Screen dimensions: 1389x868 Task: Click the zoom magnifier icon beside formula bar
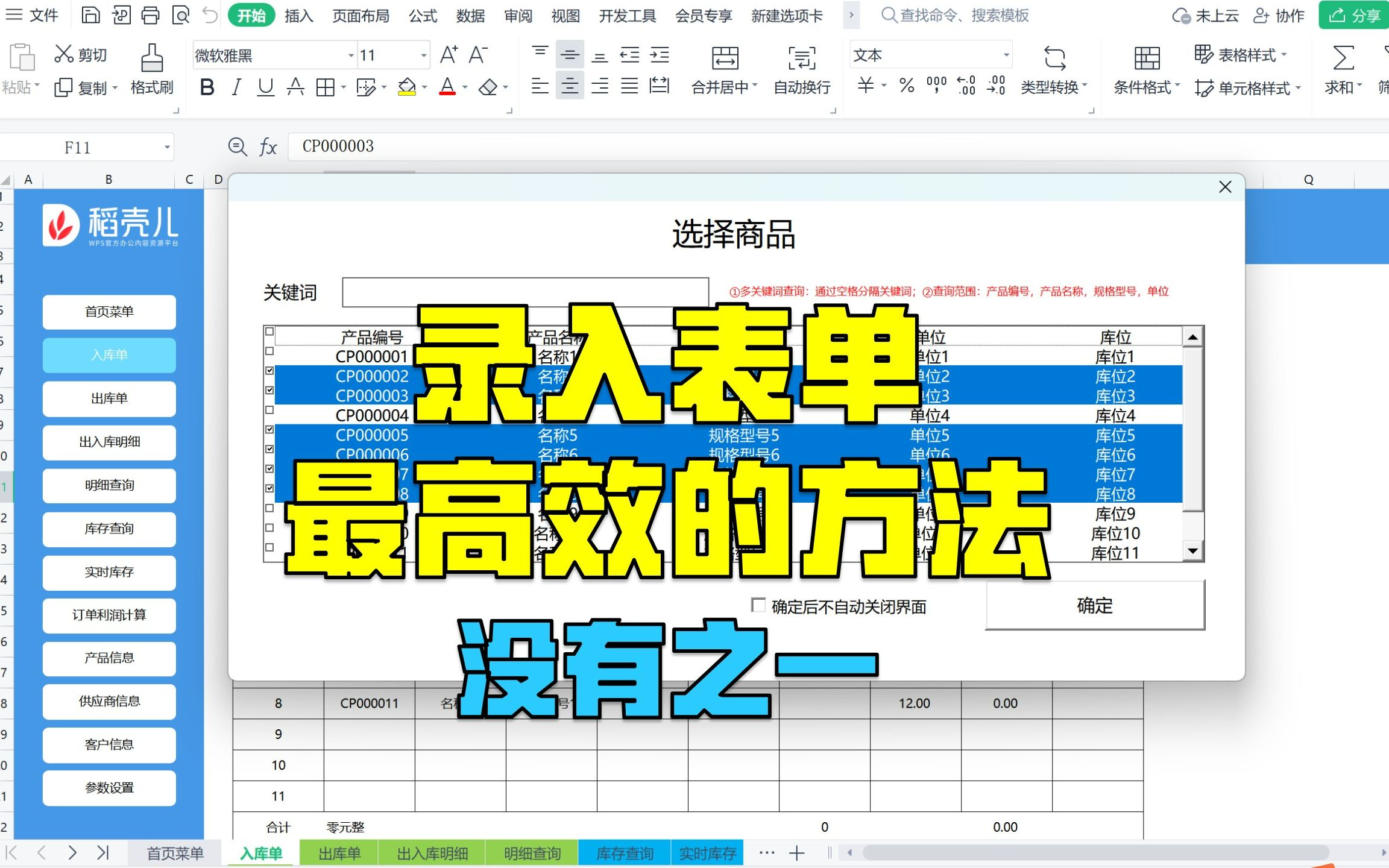pos(238,146)
